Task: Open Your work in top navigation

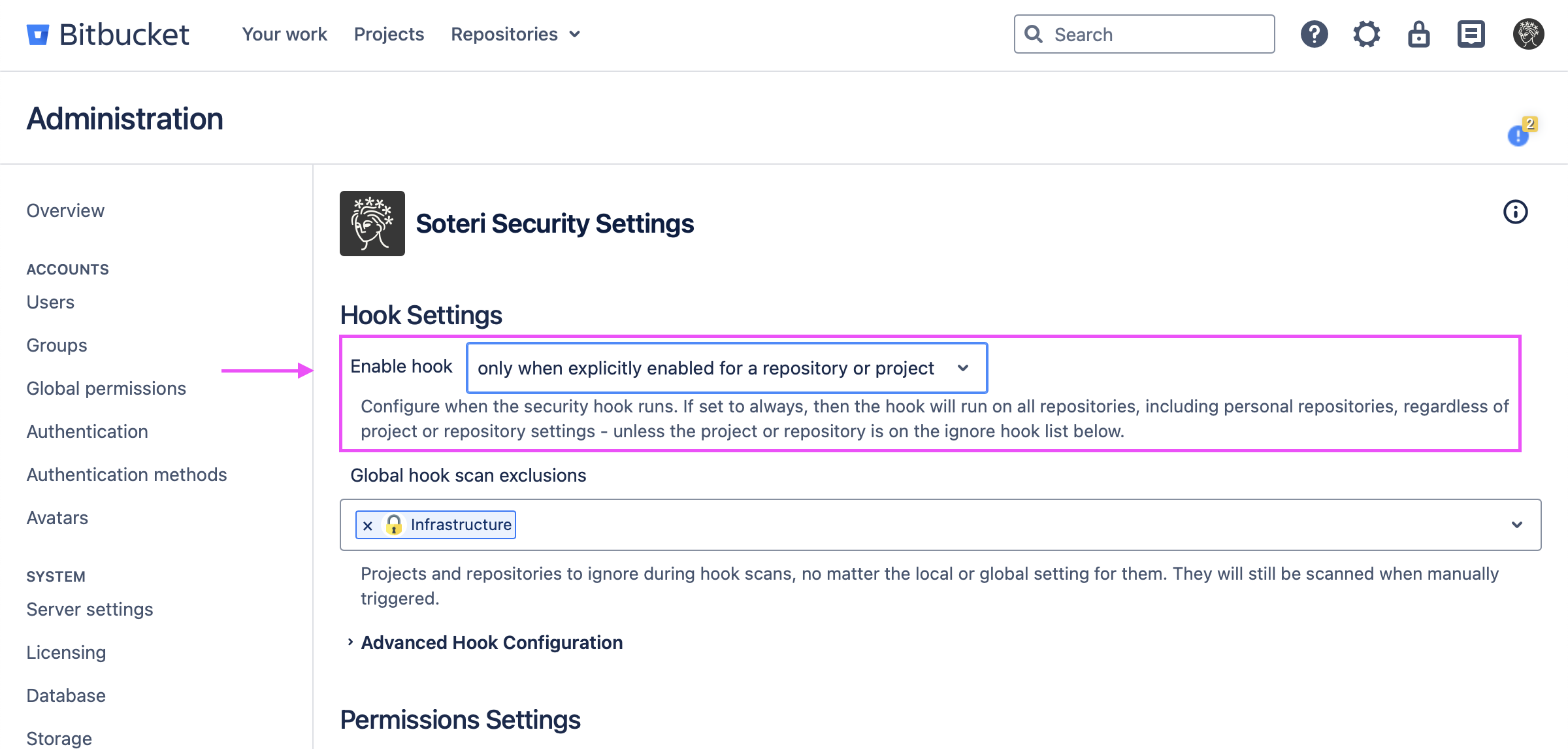Action: pos(284,35)
